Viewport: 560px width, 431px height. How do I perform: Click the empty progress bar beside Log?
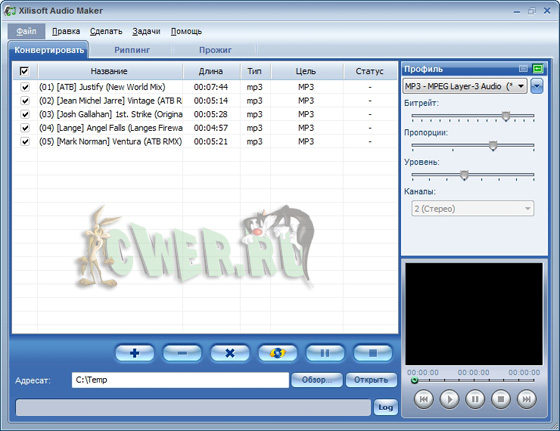tap(193, 407)
